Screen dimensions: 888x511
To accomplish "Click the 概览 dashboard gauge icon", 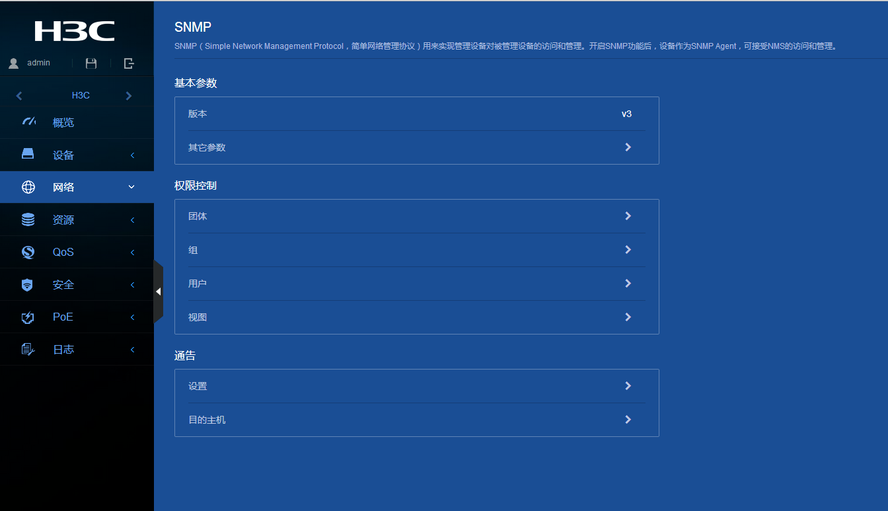I will (28, 122).
